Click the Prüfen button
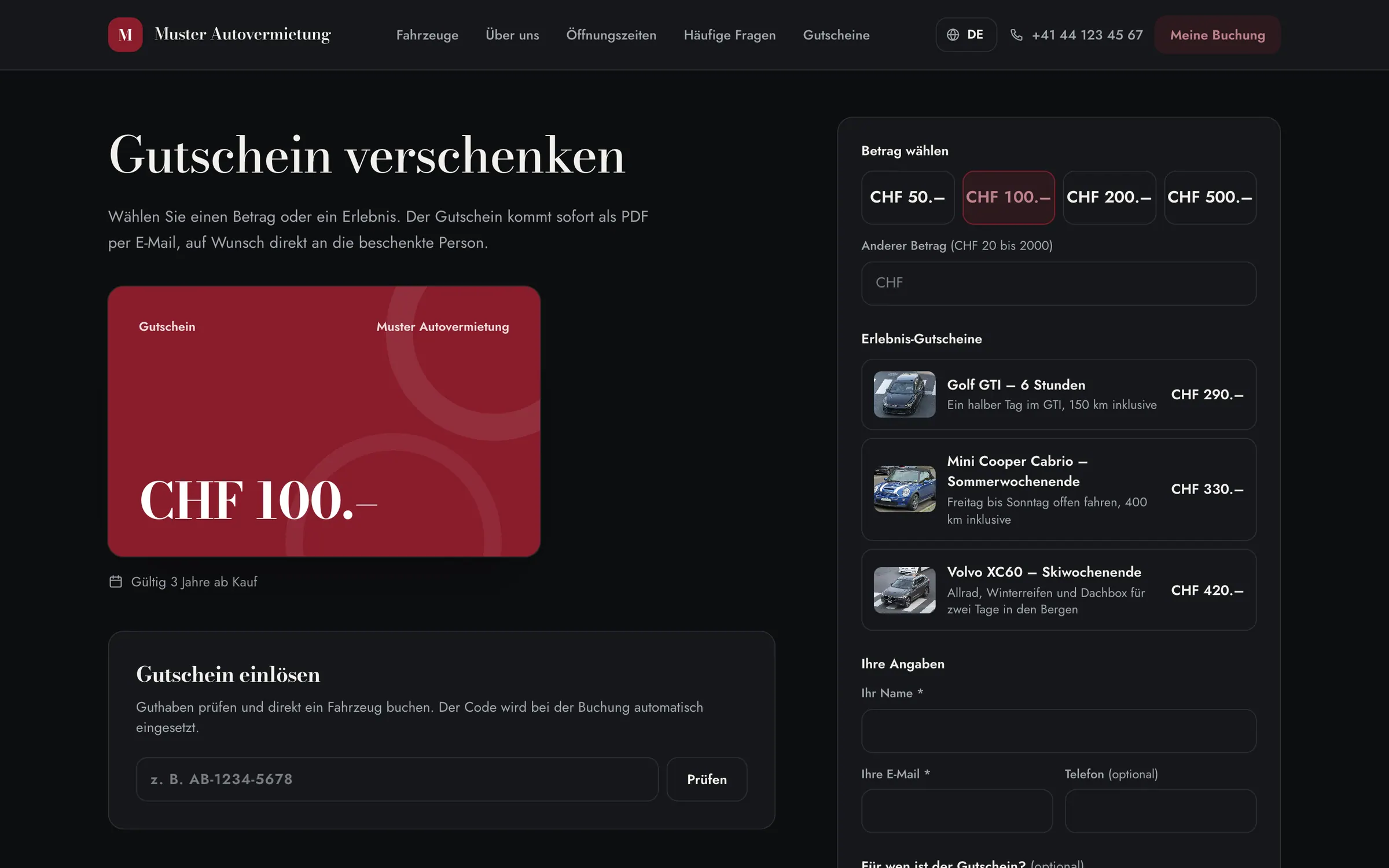 click(707, 779)
